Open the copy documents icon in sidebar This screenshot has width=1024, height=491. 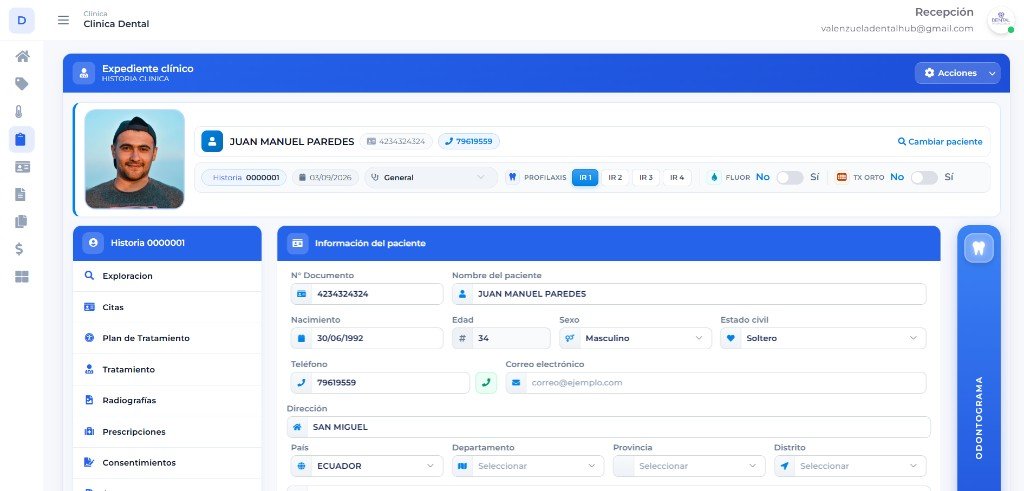(21, 222)
